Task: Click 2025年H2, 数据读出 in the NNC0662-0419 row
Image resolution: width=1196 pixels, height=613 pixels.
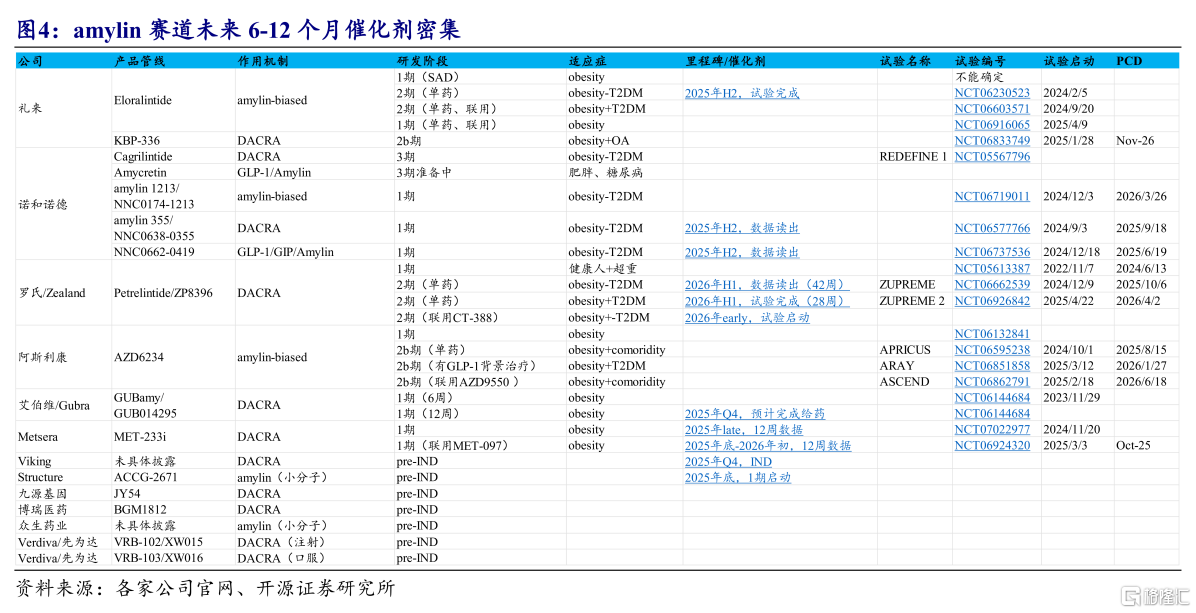Action: 741,252
